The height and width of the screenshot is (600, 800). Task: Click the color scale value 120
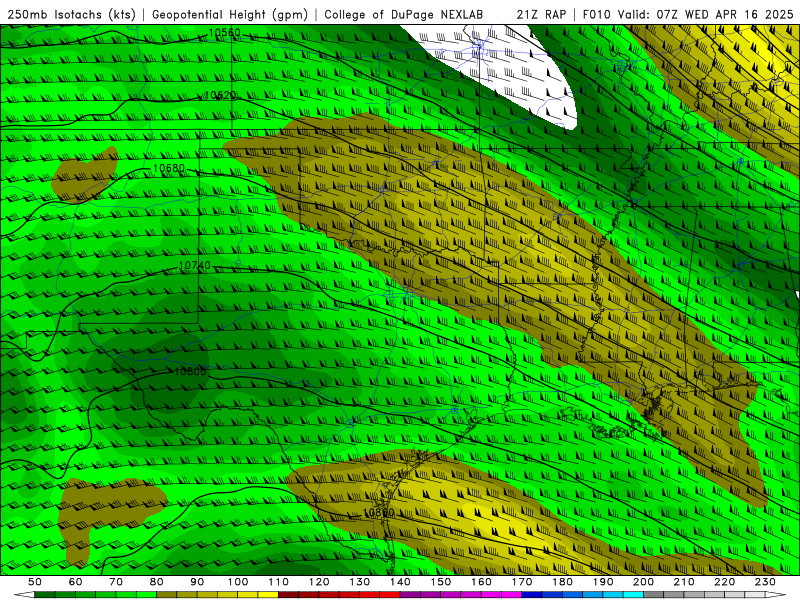point(319,582)
